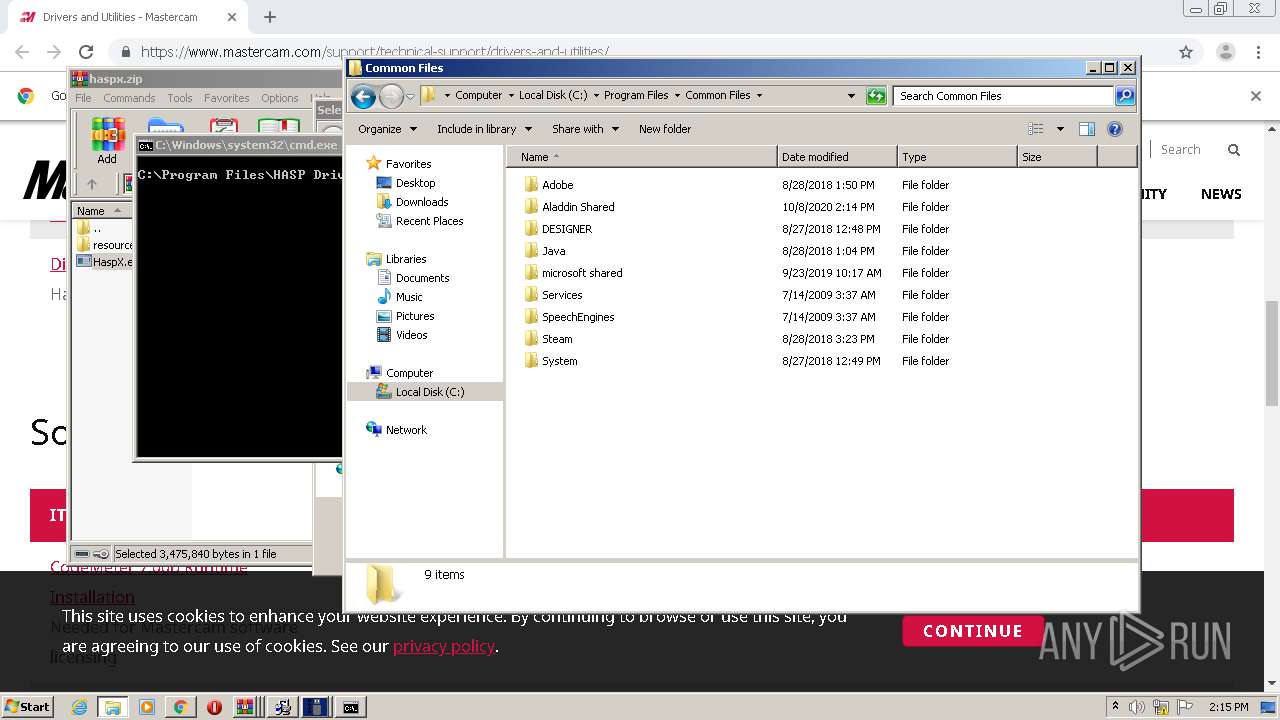Open the dropdown arrow after Common Files breadcrumb
1280x720 pixels.
point(759,96)
